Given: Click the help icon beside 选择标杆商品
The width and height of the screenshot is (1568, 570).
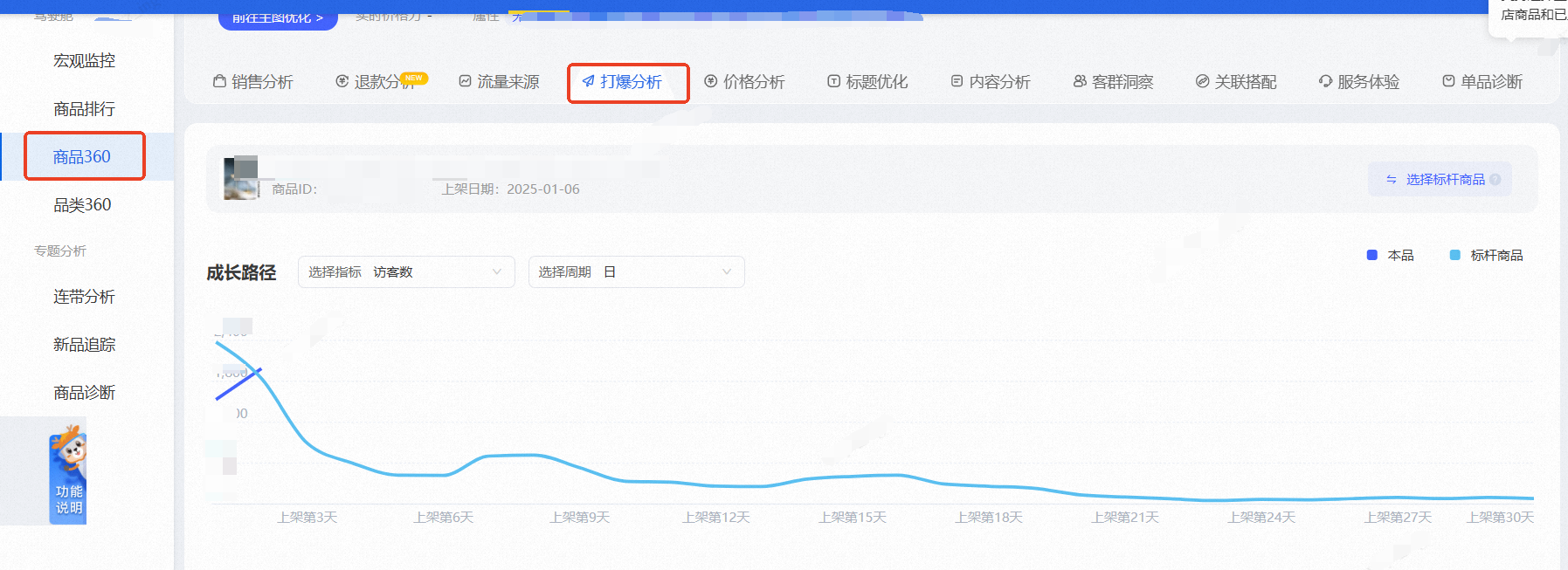Looking at the screenshot, I should [x=1495, y=180].
